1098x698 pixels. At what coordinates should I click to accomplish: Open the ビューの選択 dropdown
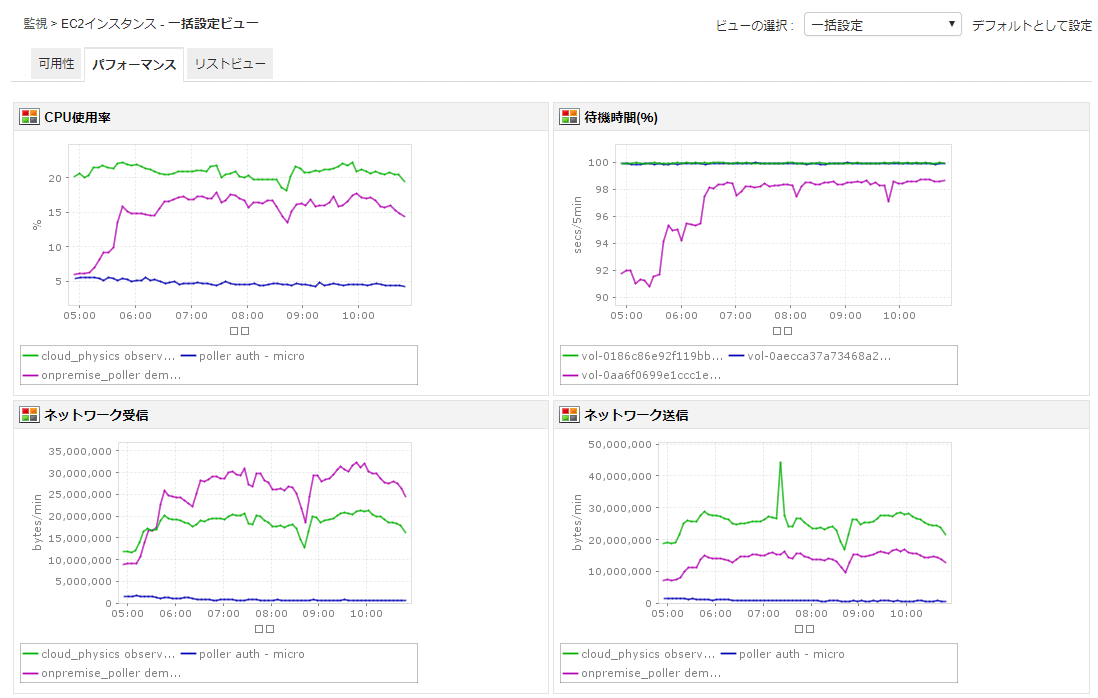click(882, 25)
